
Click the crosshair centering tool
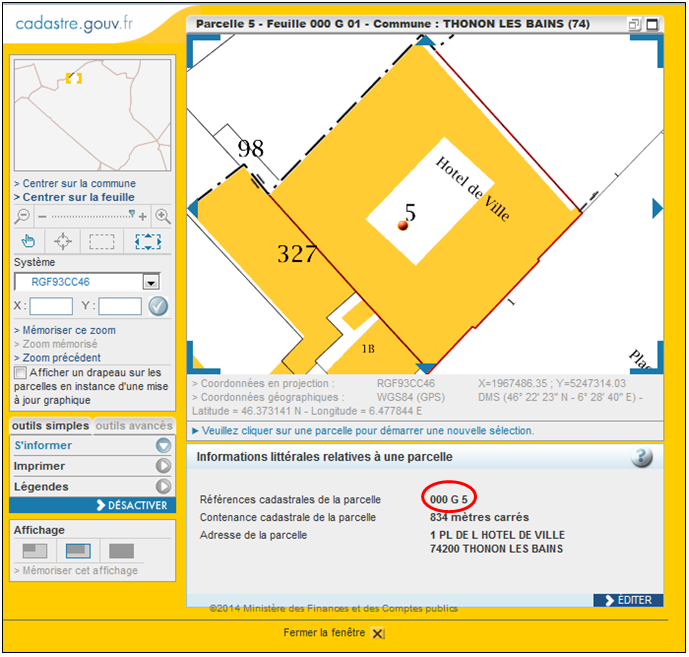pos(63,241)
